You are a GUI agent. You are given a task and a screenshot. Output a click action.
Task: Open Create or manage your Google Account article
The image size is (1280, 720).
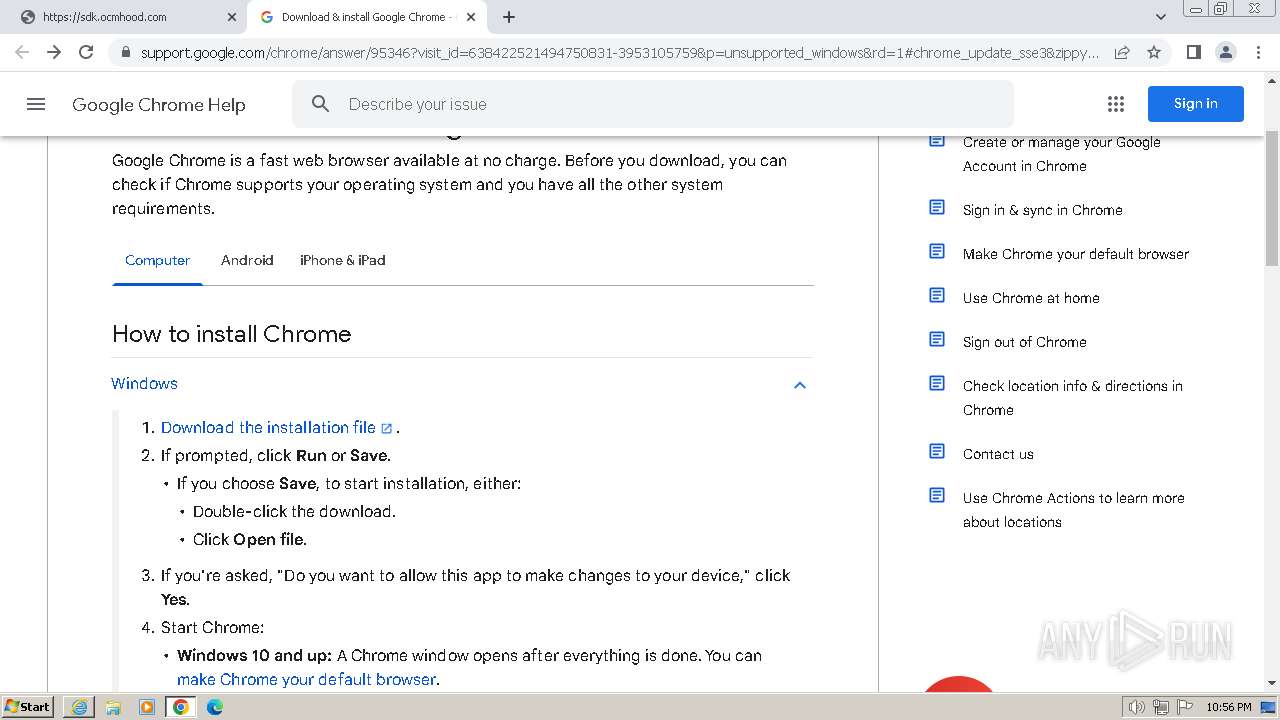pos(1062,154)
